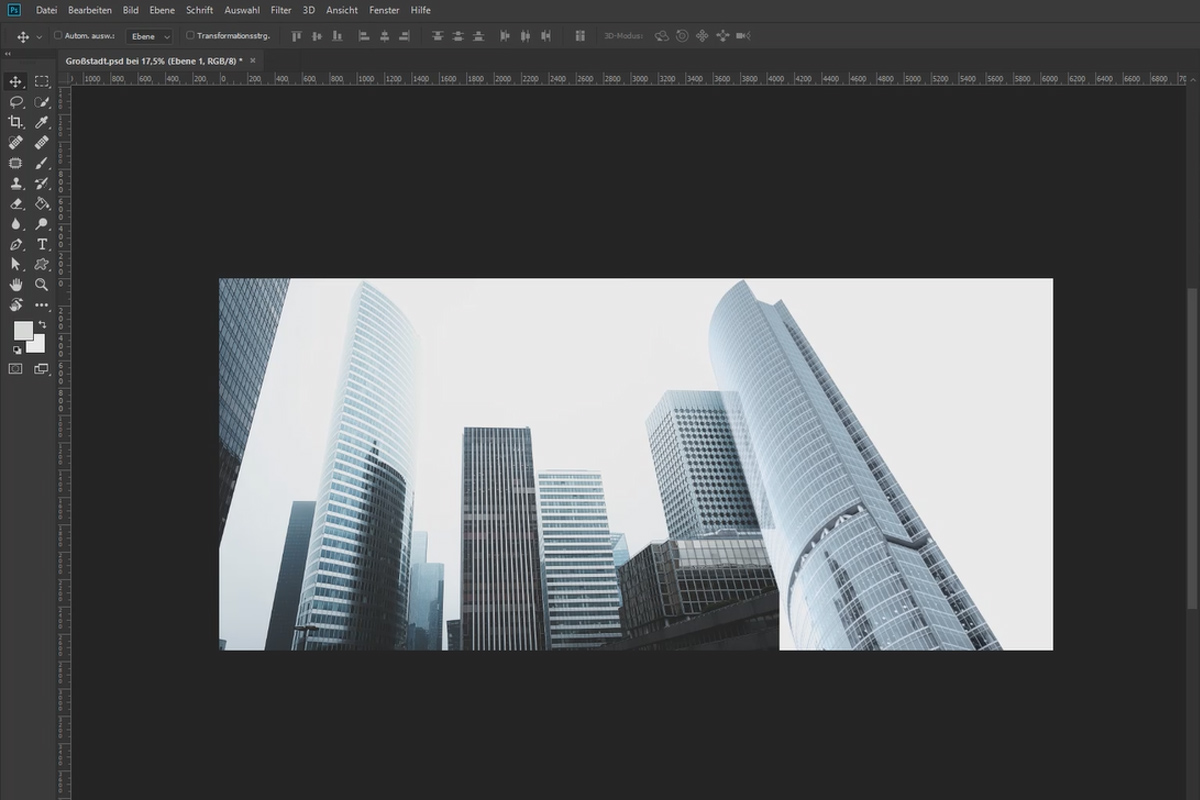This screenshot has height=800, width=1200.
Task: Select the Spot Healing Brush tool
Action: (x=16, y=143)
